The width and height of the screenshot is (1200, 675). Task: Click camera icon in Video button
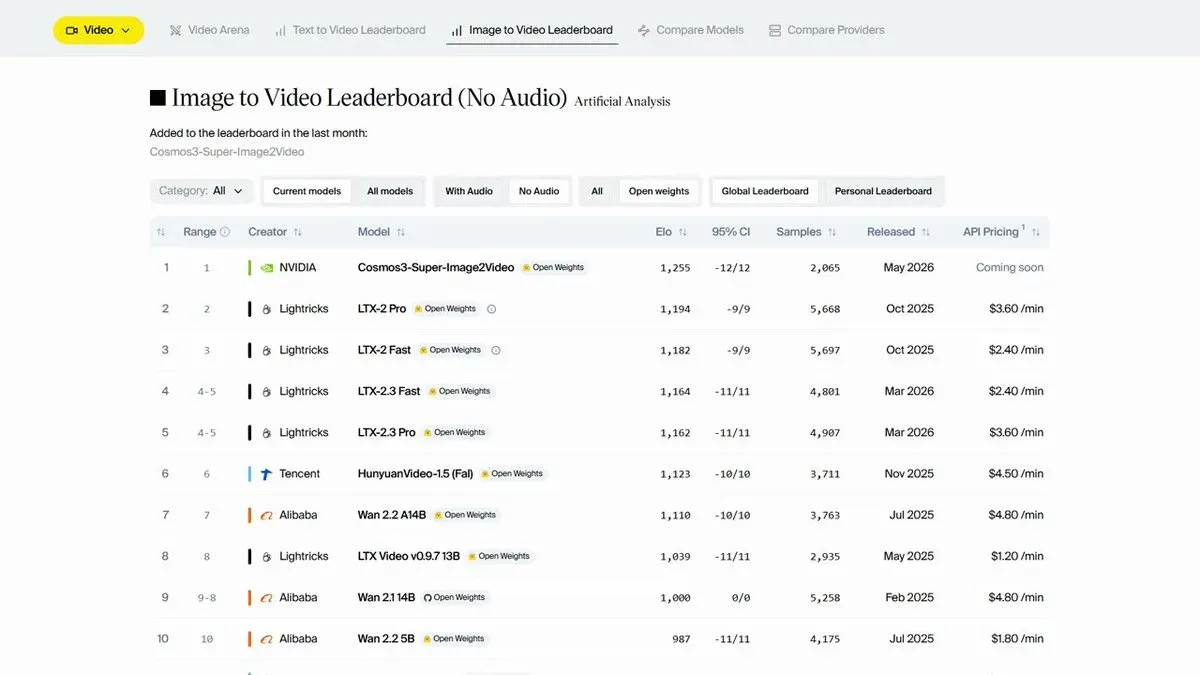pyautogui.click(x=72, y=30)
